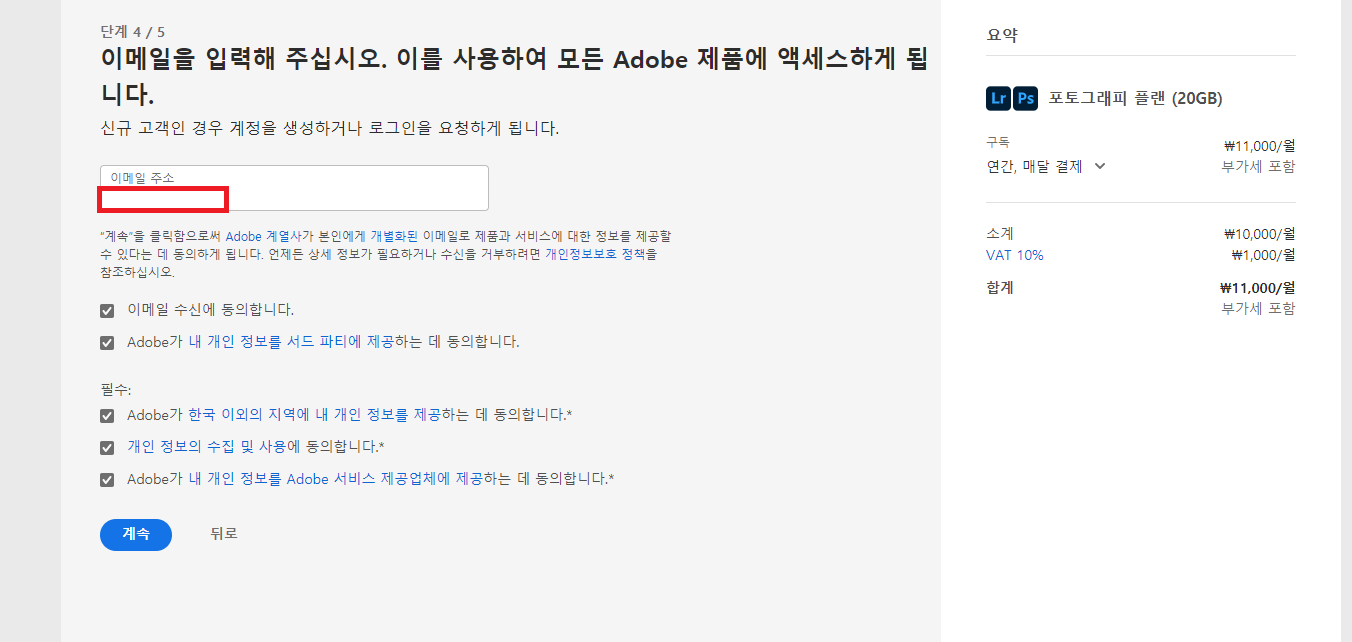Click the 계속 button
Screen dimensions: 1352x642
[136, 534]
